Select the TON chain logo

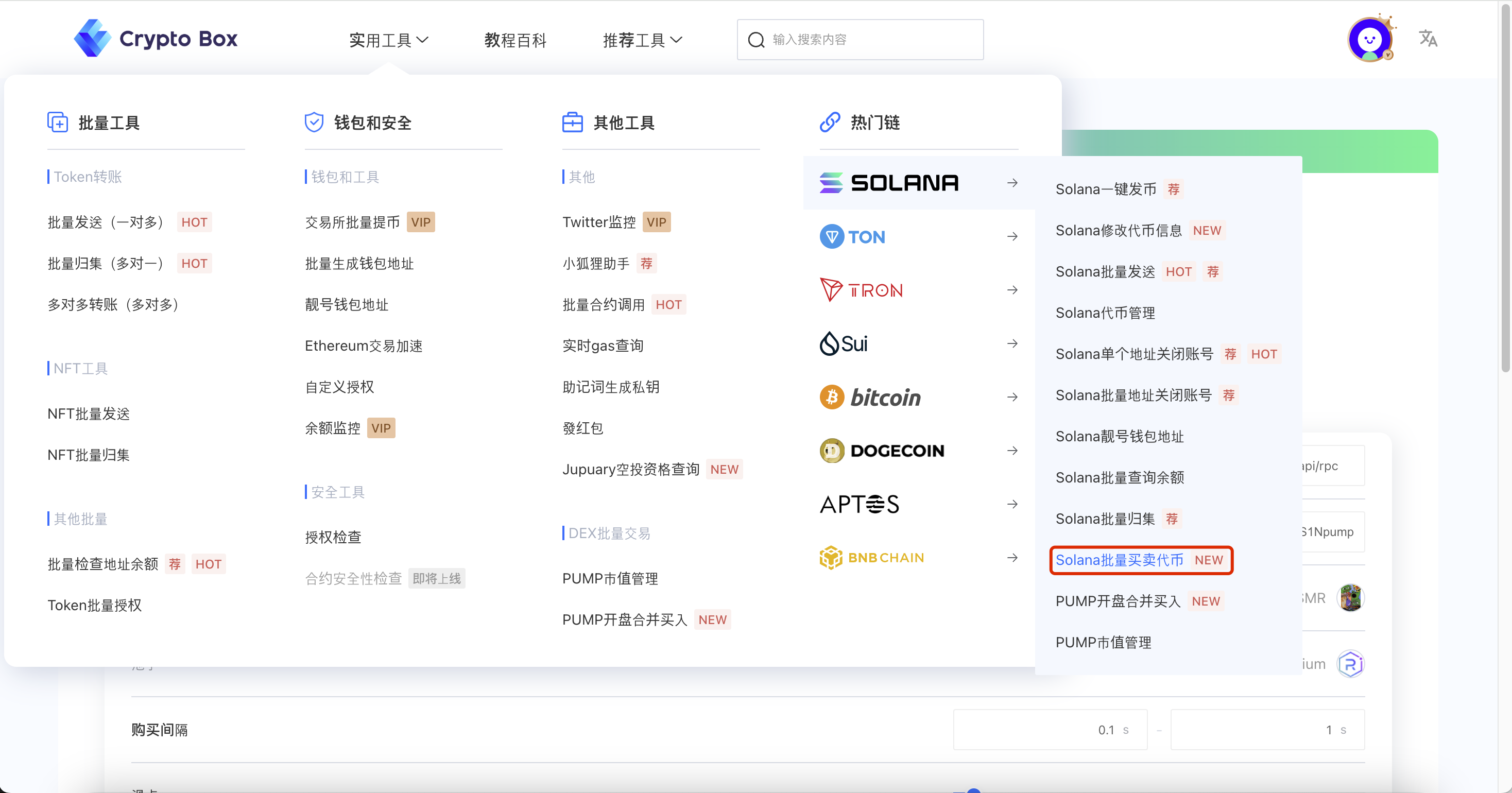852,236
